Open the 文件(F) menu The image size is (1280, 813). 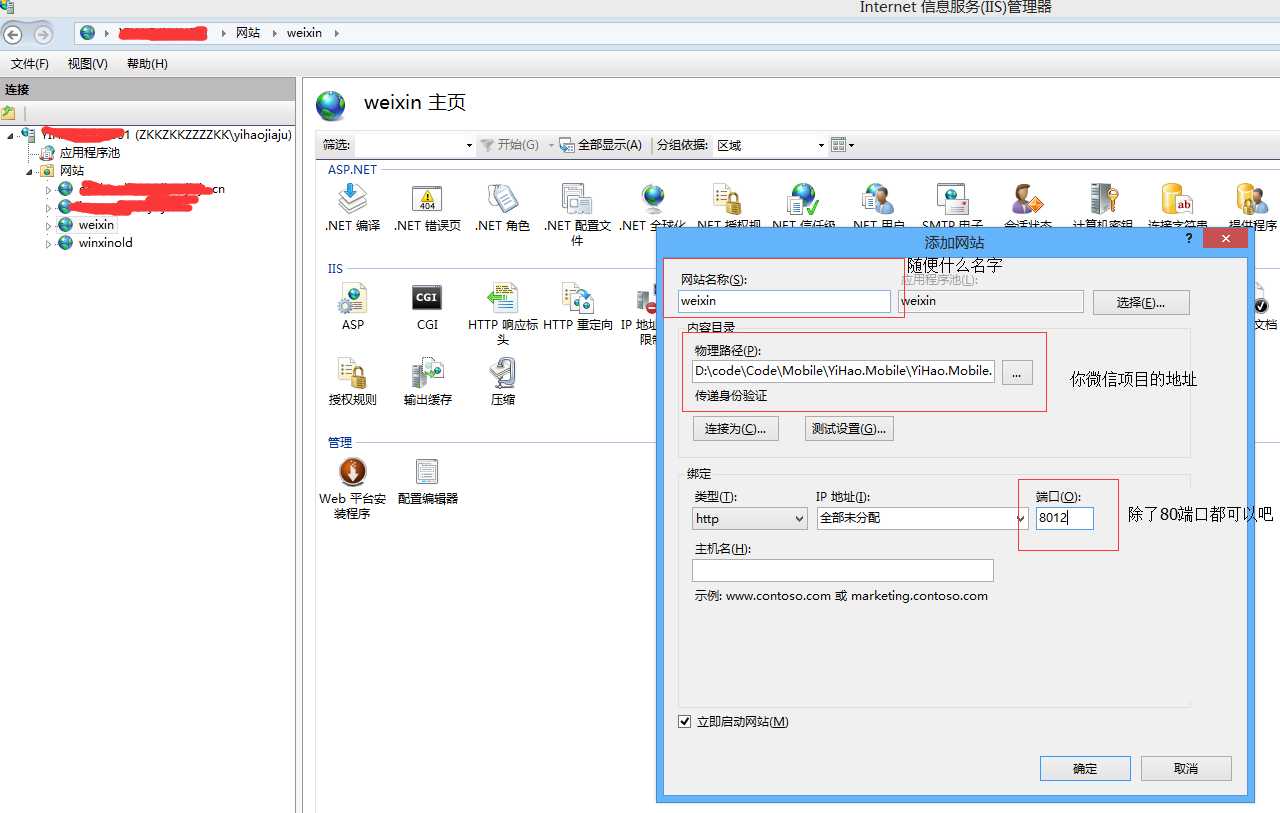coord(30,63)
